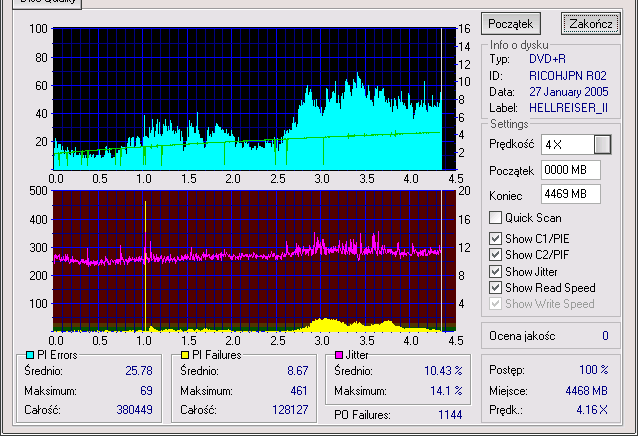This screenshot has height=436, width=638.
Task: Click the cyan PI Errors color swatch
Action: tap(29, 355)
